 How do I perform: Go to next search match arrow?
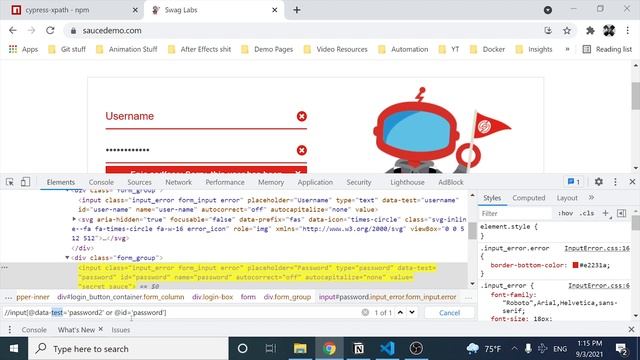point(412,312)
